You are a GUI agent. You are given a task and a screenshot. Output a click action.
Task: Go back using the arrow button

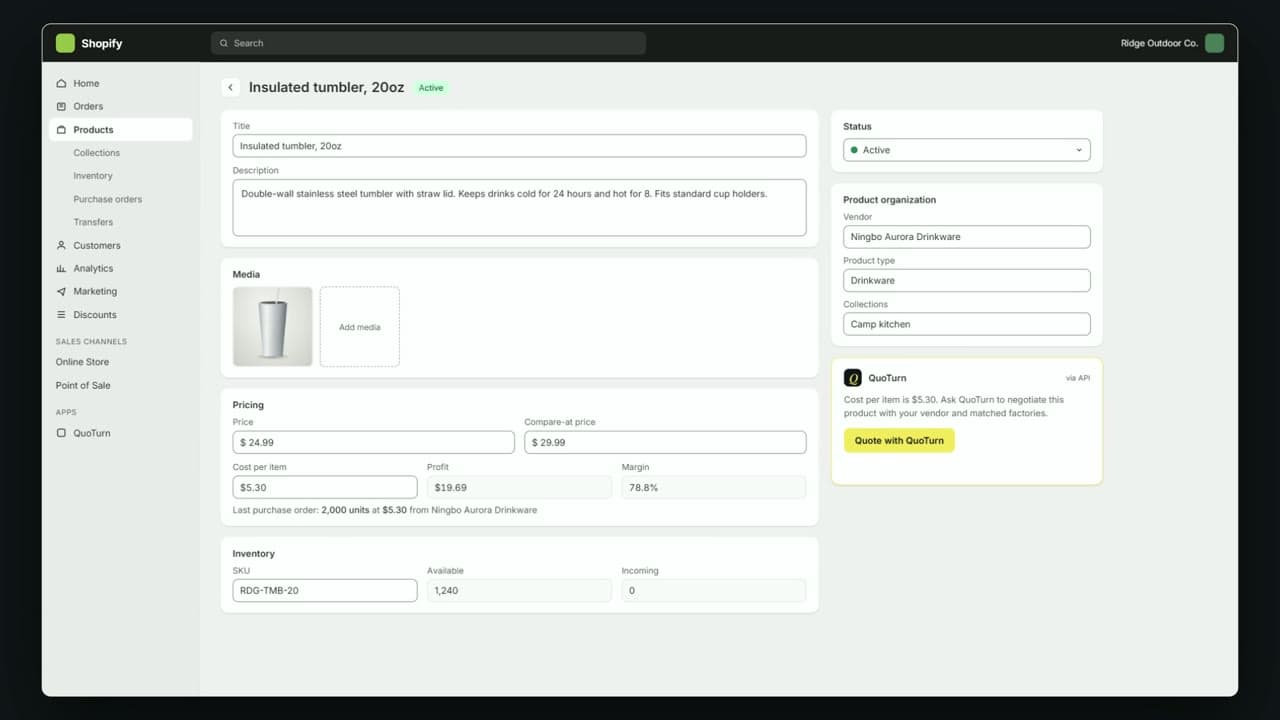coord(231,88)
